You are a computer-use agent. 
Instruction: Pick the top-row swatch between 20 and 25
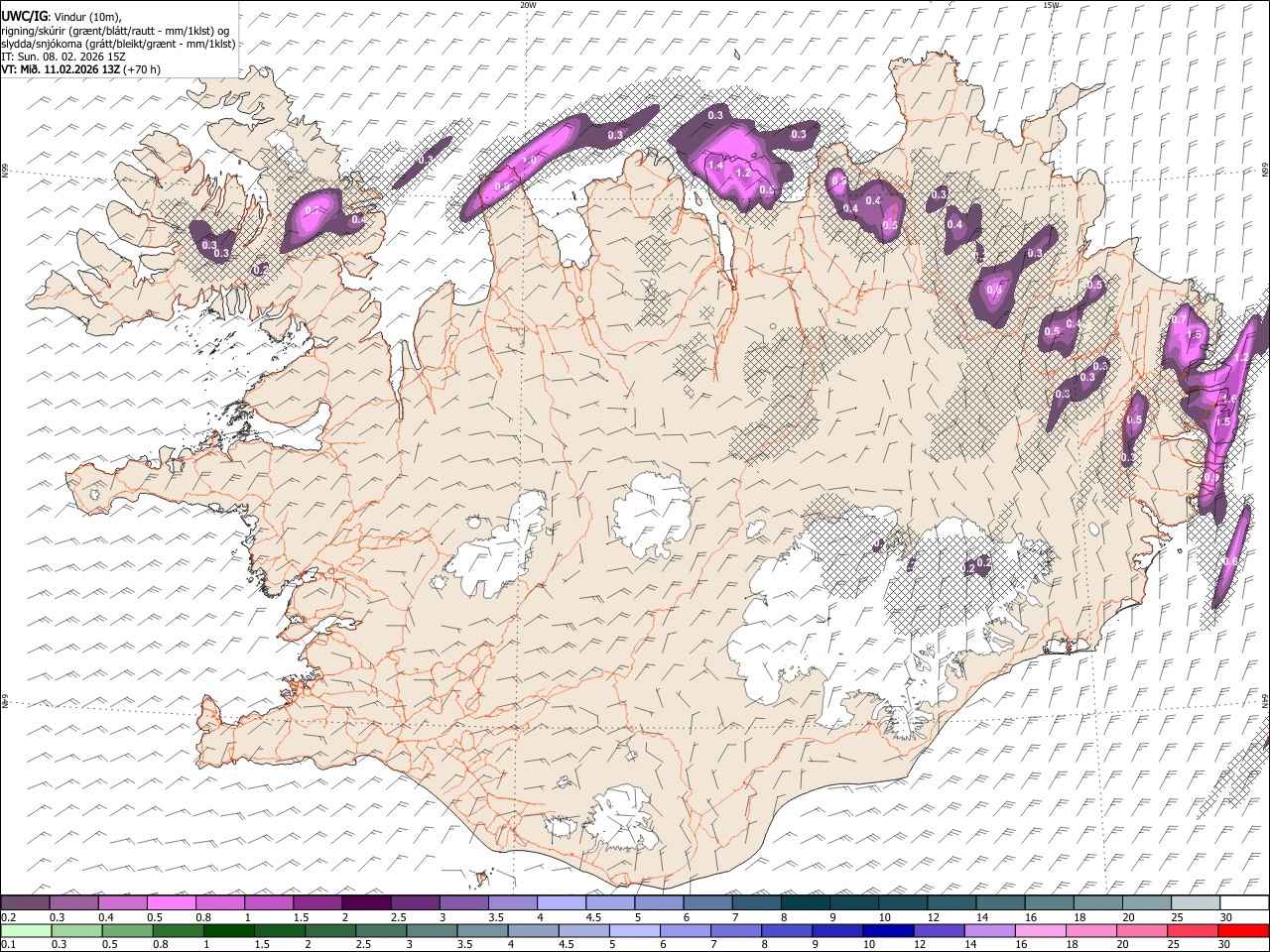(1147, 903)
